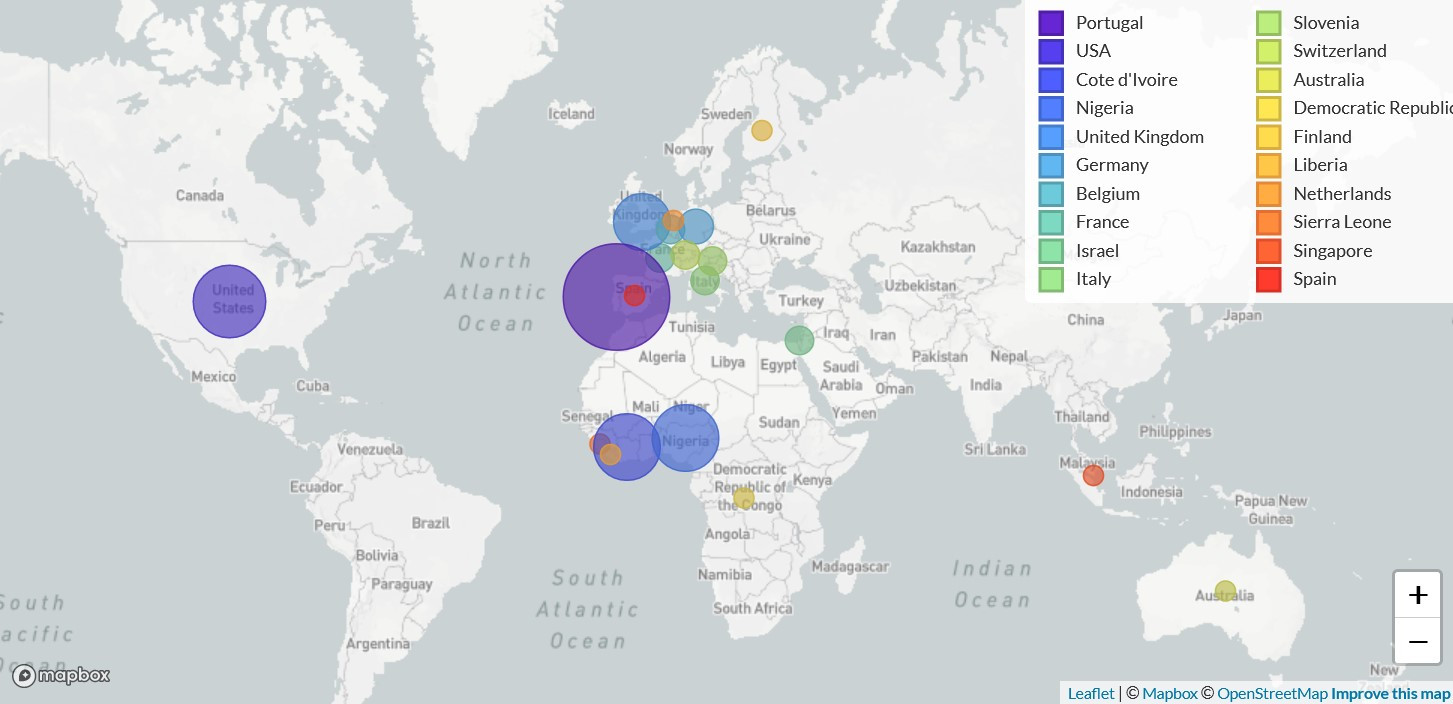Open the Leaflet attribution link
Image resolution: width=1453 pixels, height=704 pixels.
1090,693
